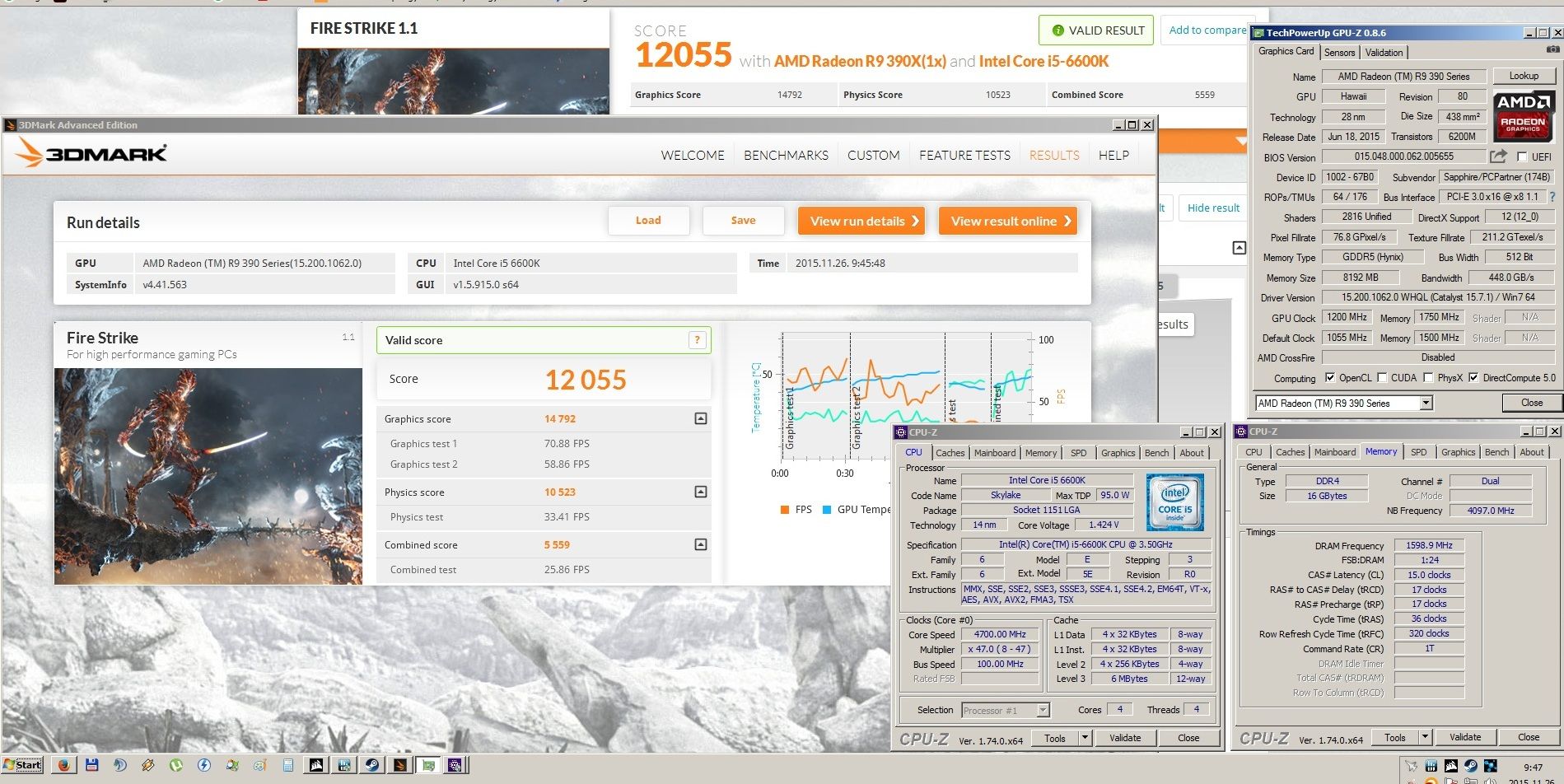Open the CPU-Z taskbar button

click(x=456, y=765)
